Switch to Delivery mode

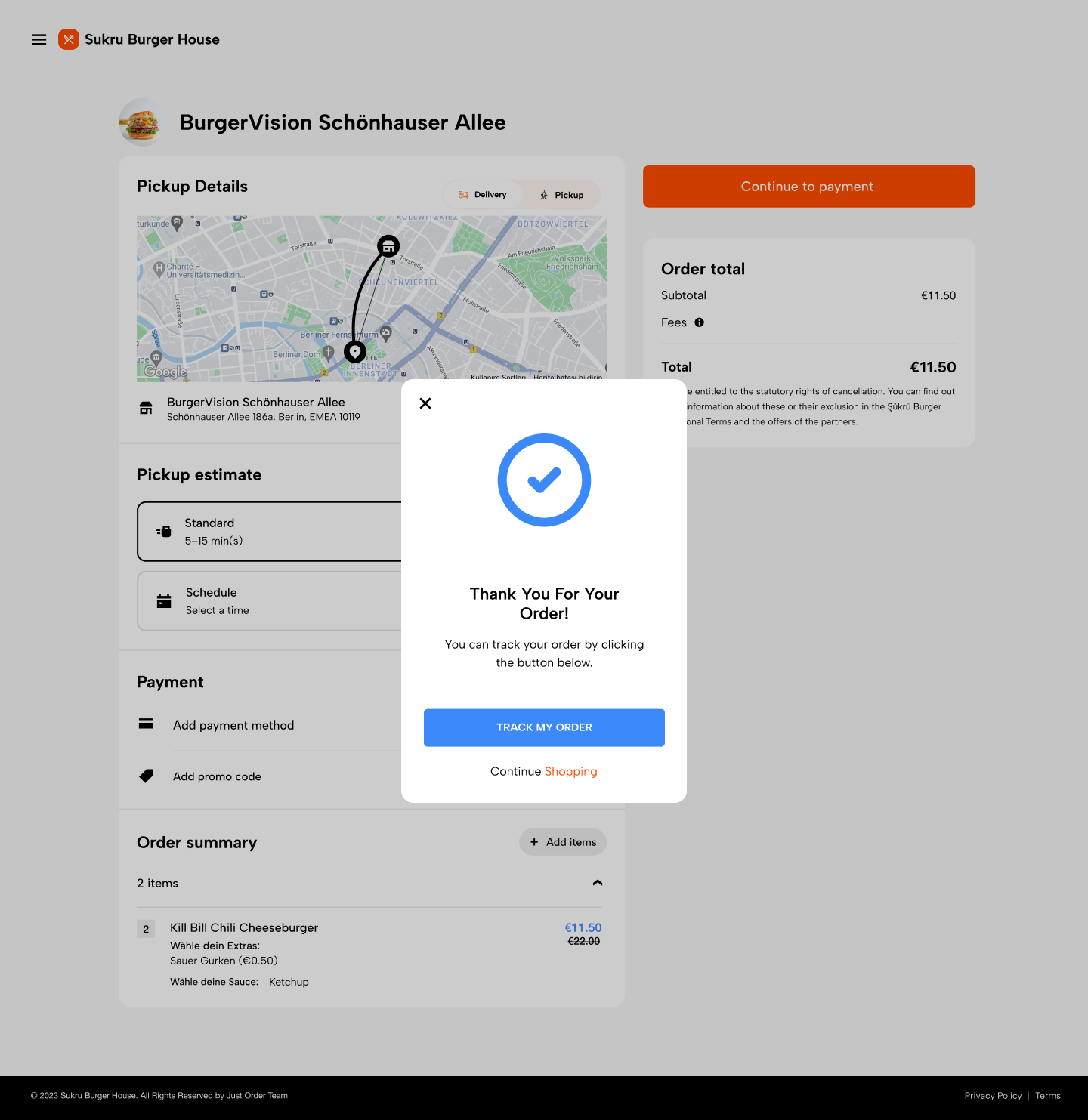[483, 195]
